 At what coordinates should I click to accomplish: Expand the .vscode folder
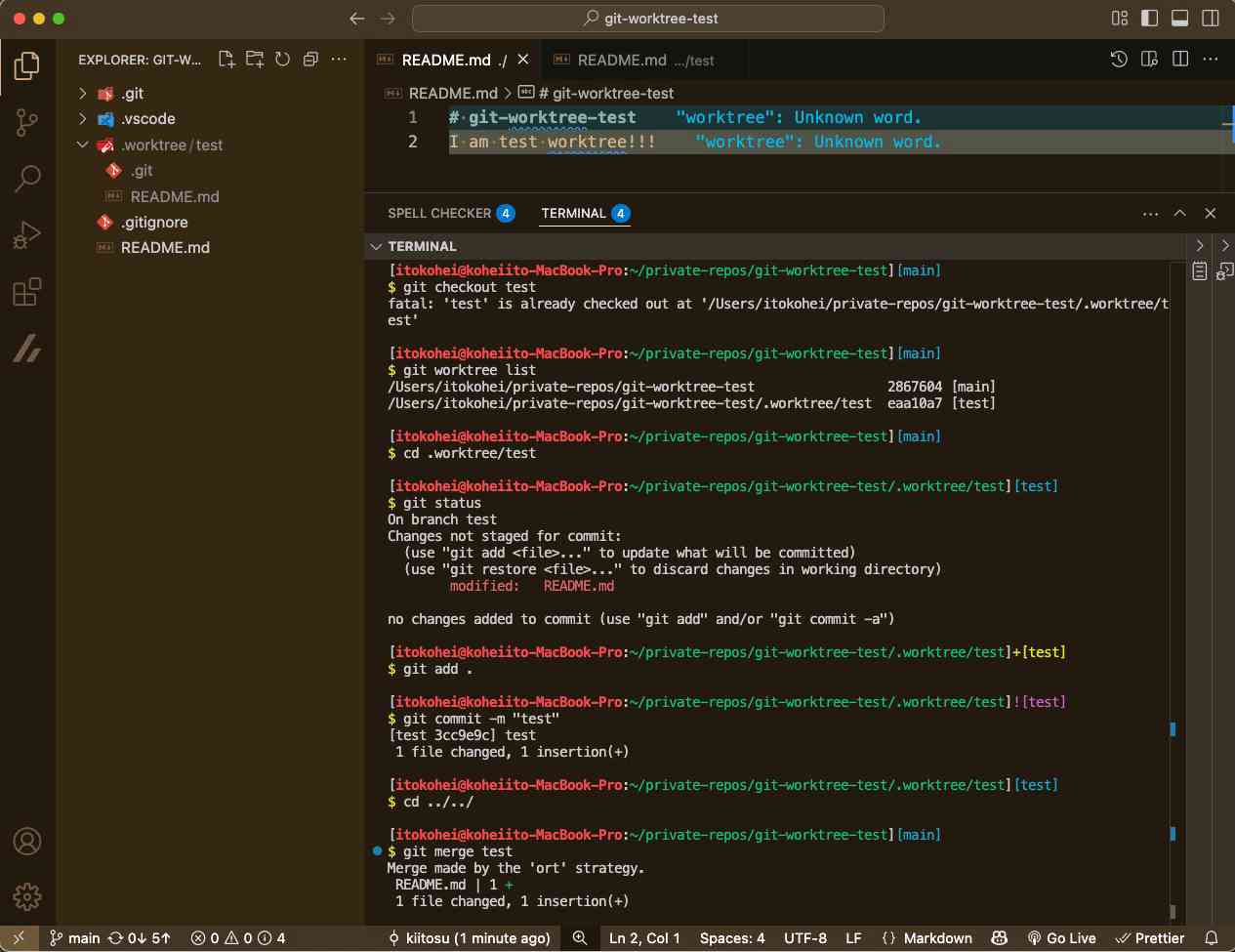pos(82,119)
